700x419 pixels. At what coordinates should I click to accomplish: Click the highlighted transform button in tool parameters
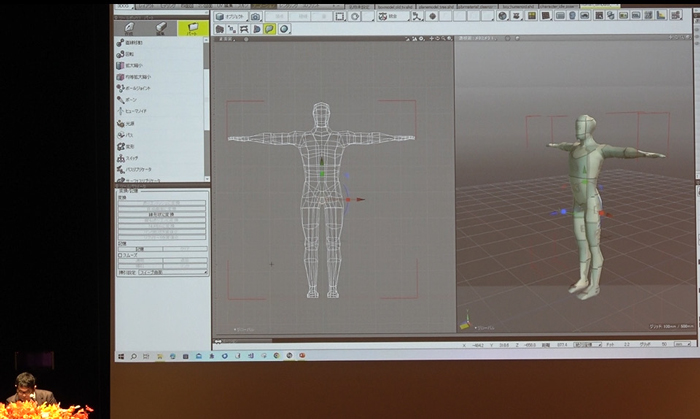click(161, 216)
